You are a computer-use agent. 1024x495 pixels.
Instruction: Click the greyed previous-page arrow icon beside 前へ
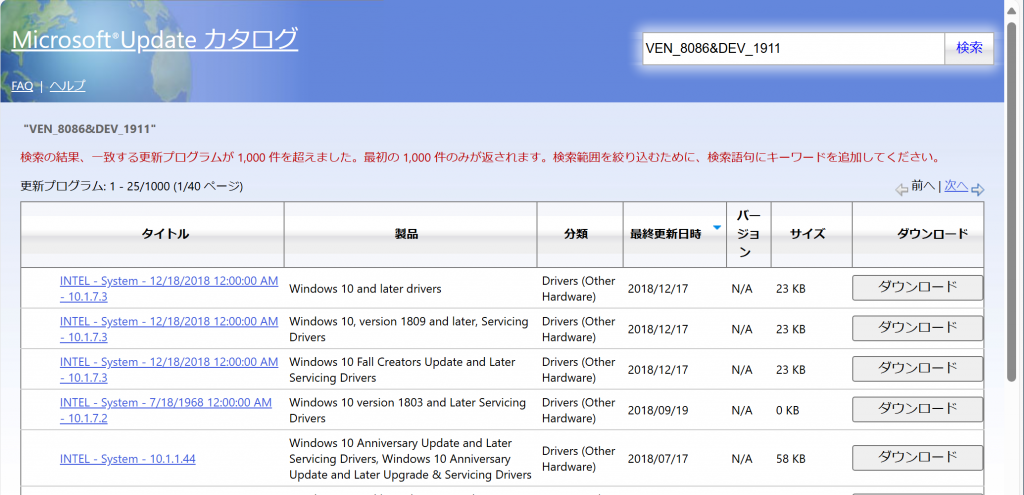pos(902,190)
